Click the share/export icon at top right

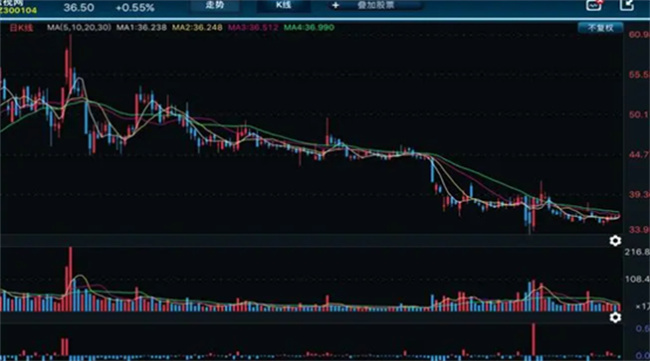click(x=626, y=5)
